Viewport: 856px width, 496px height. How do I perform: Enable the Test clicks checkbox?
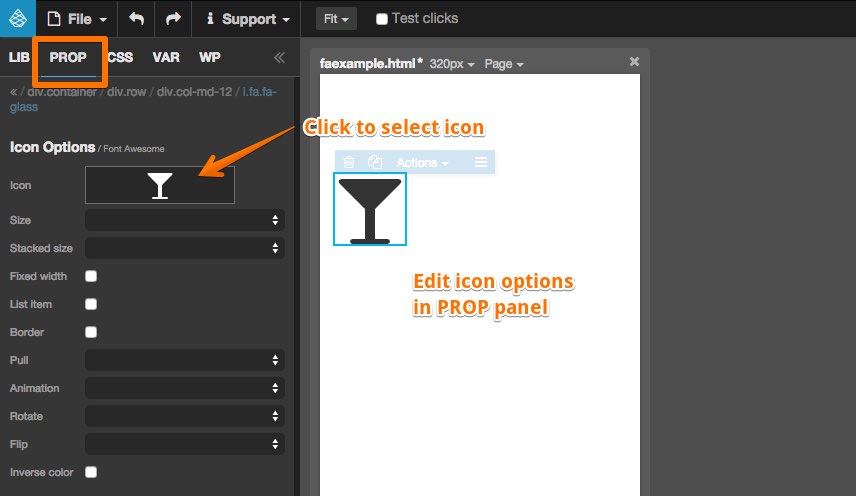tap(382, 19)
